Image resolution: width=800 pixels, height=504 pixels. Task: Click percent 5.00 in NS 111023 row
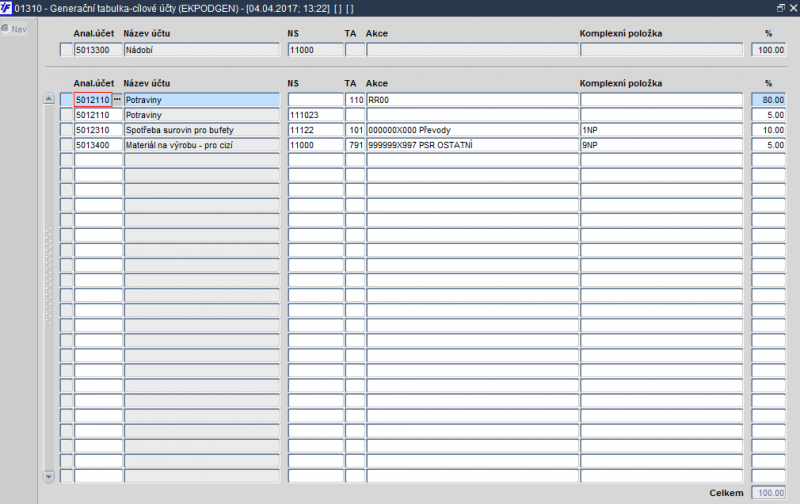768,115
